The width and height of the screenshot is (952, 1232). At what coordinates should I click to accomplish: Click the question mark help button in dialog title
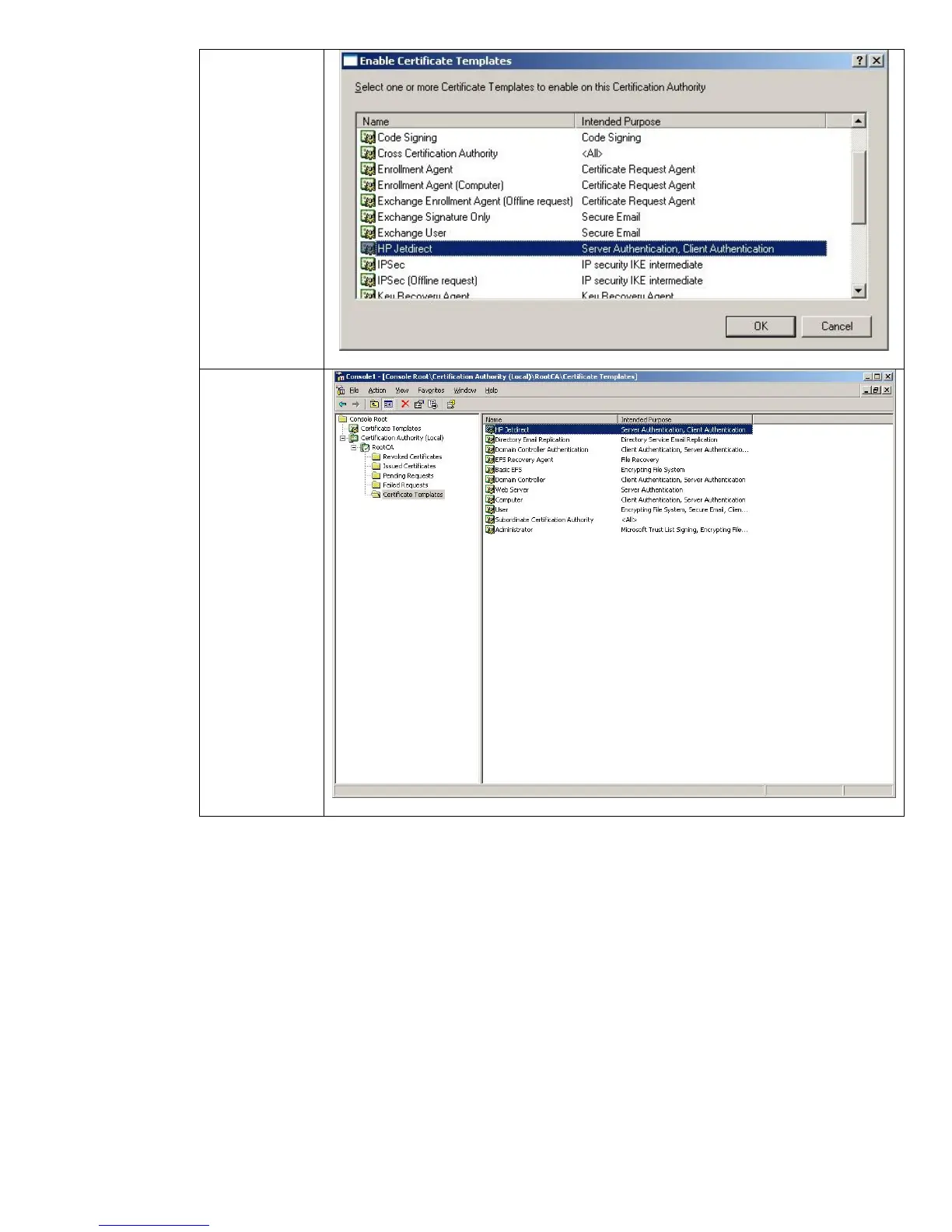coord(859,61)
